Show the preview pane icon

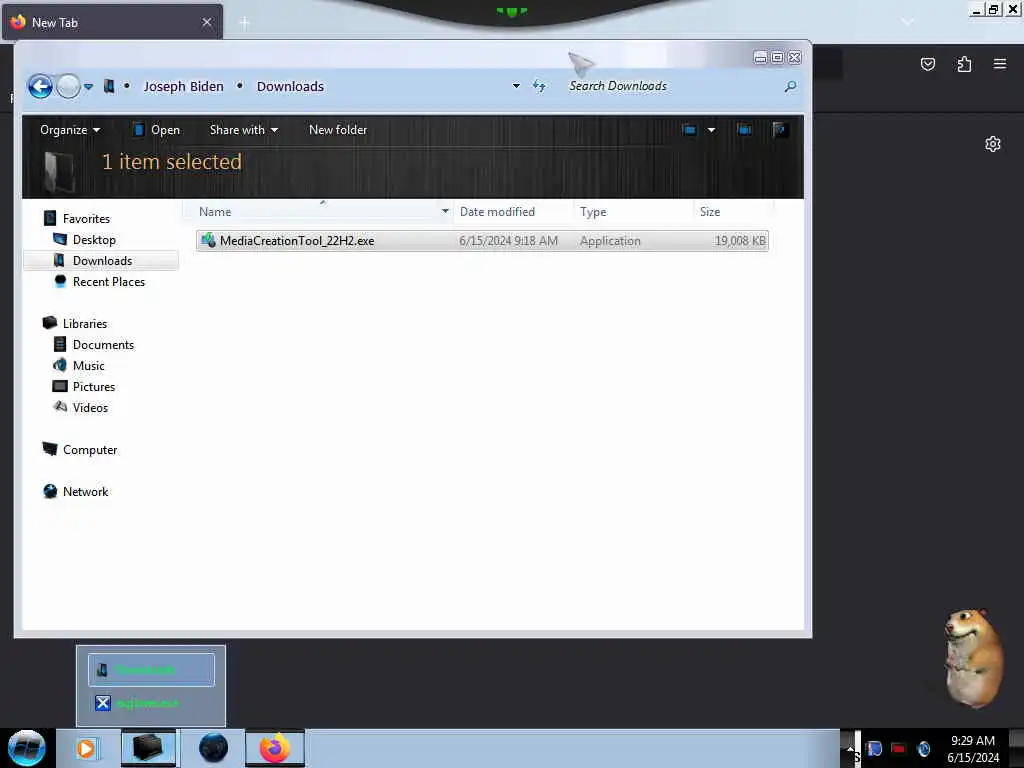coord(744,130)
